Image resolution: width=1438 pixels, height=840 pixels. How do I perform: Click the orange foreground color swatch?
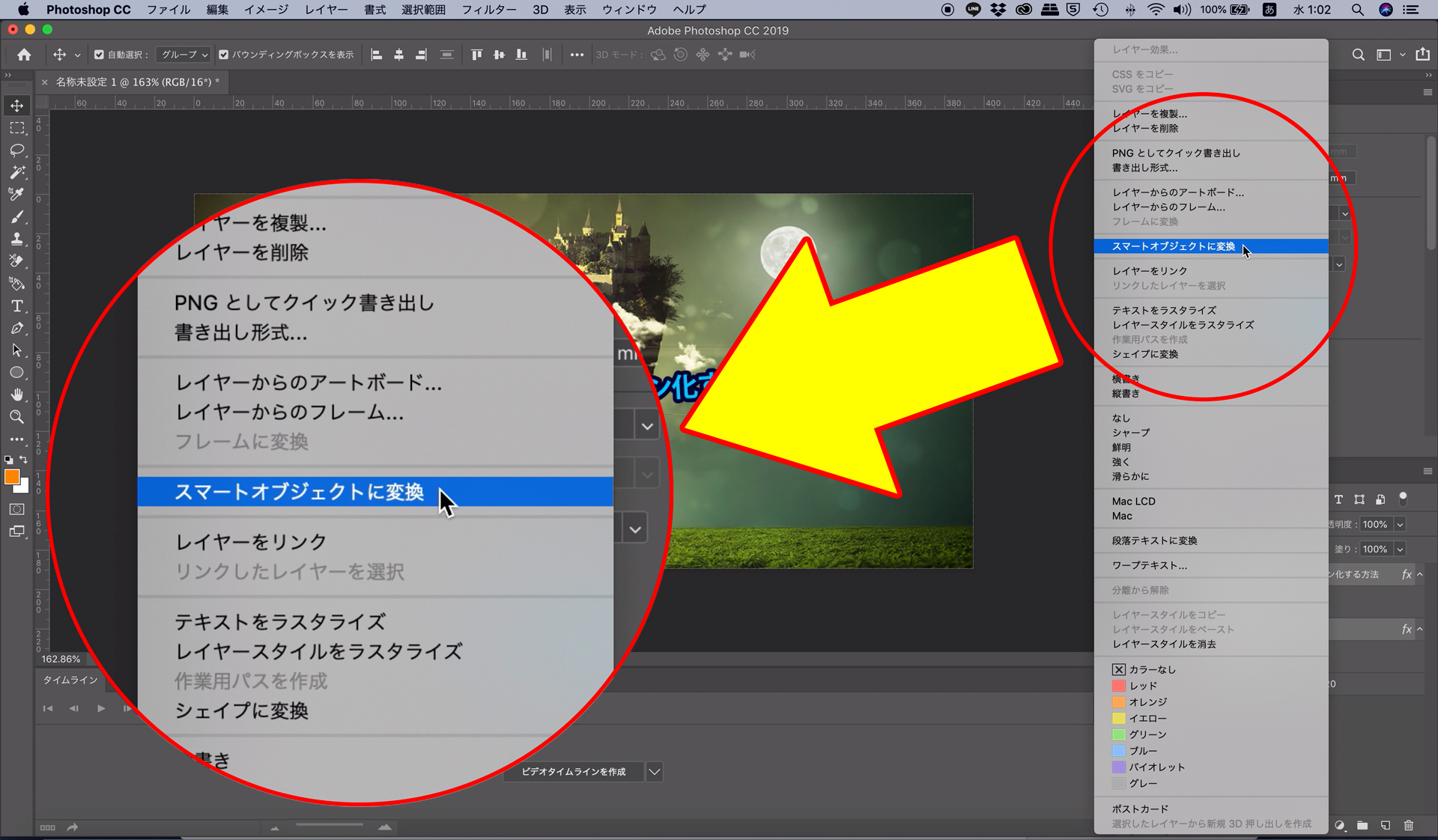point(12,478)
